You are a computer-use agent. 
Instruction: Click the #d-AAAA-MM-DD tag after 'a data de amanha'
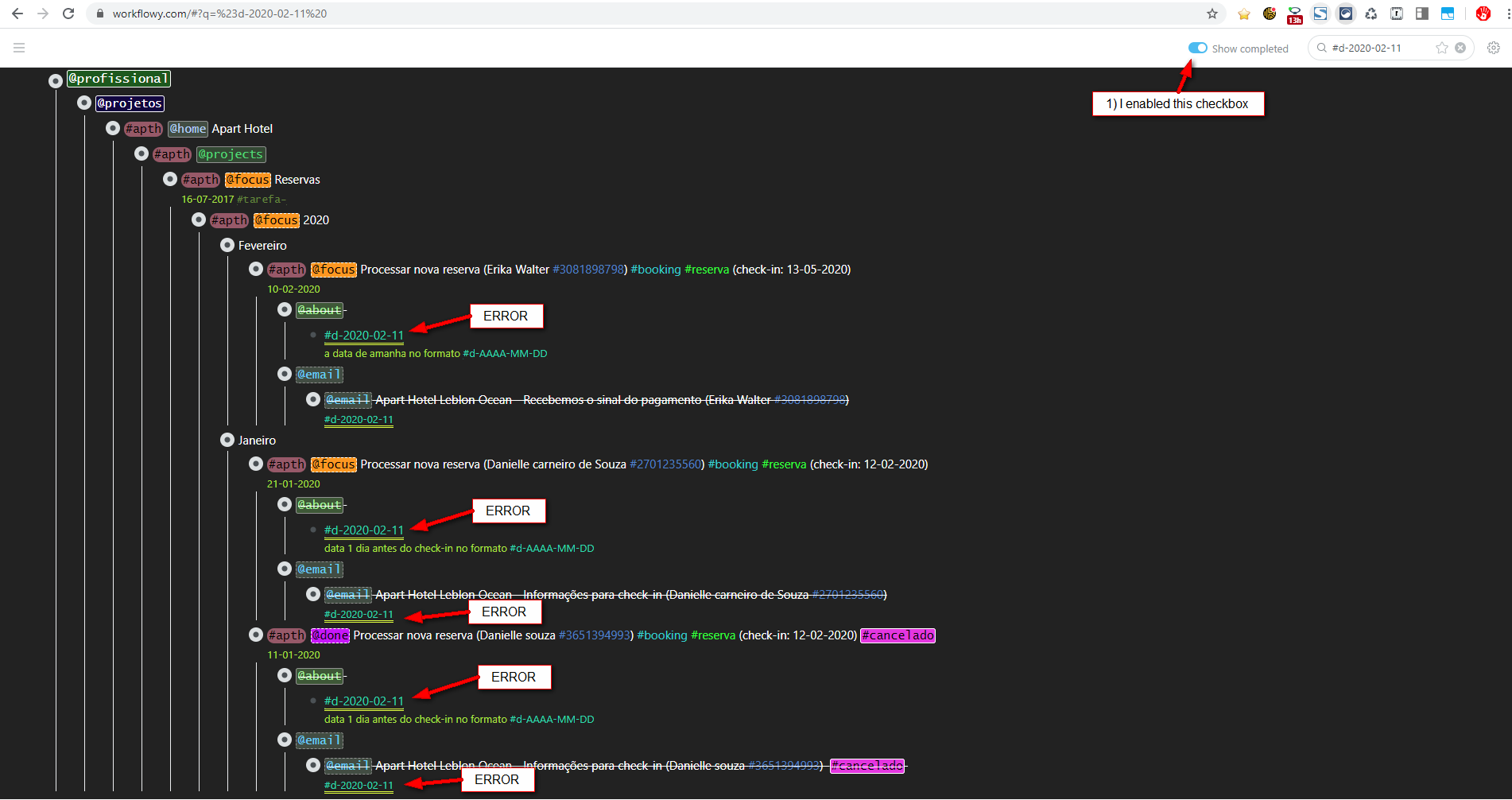click(505, 354)
